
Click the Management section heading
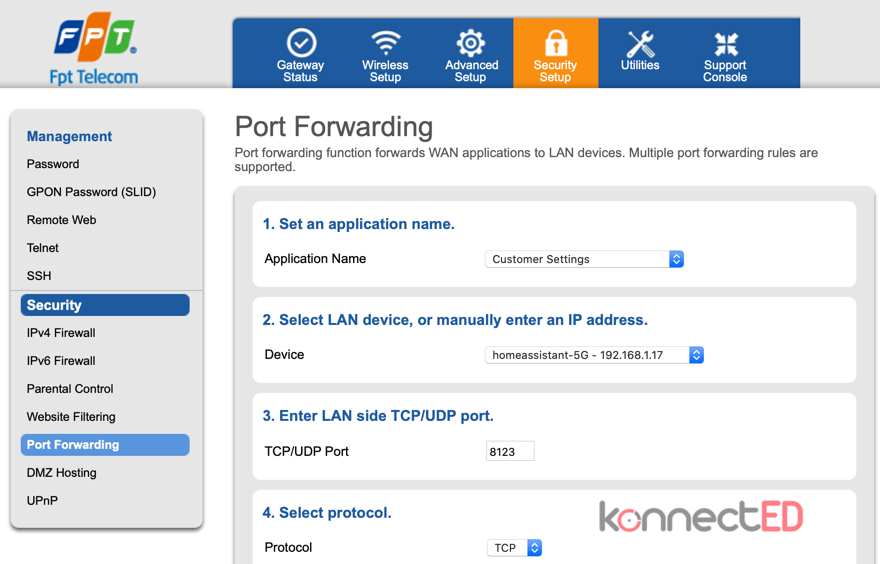[70, 136]
